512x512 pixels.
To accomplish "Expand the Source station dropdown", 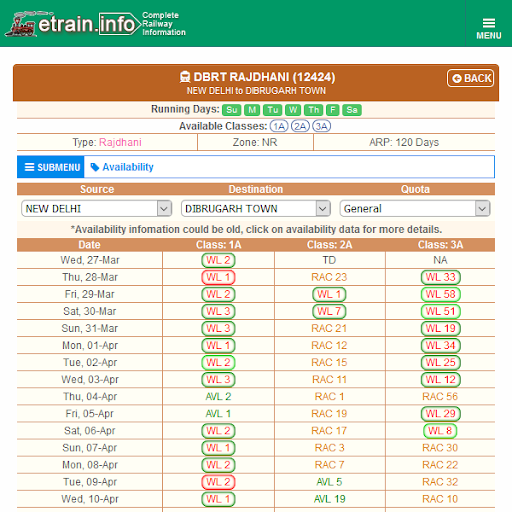I will pyautogui.click(x=97, y=209).
